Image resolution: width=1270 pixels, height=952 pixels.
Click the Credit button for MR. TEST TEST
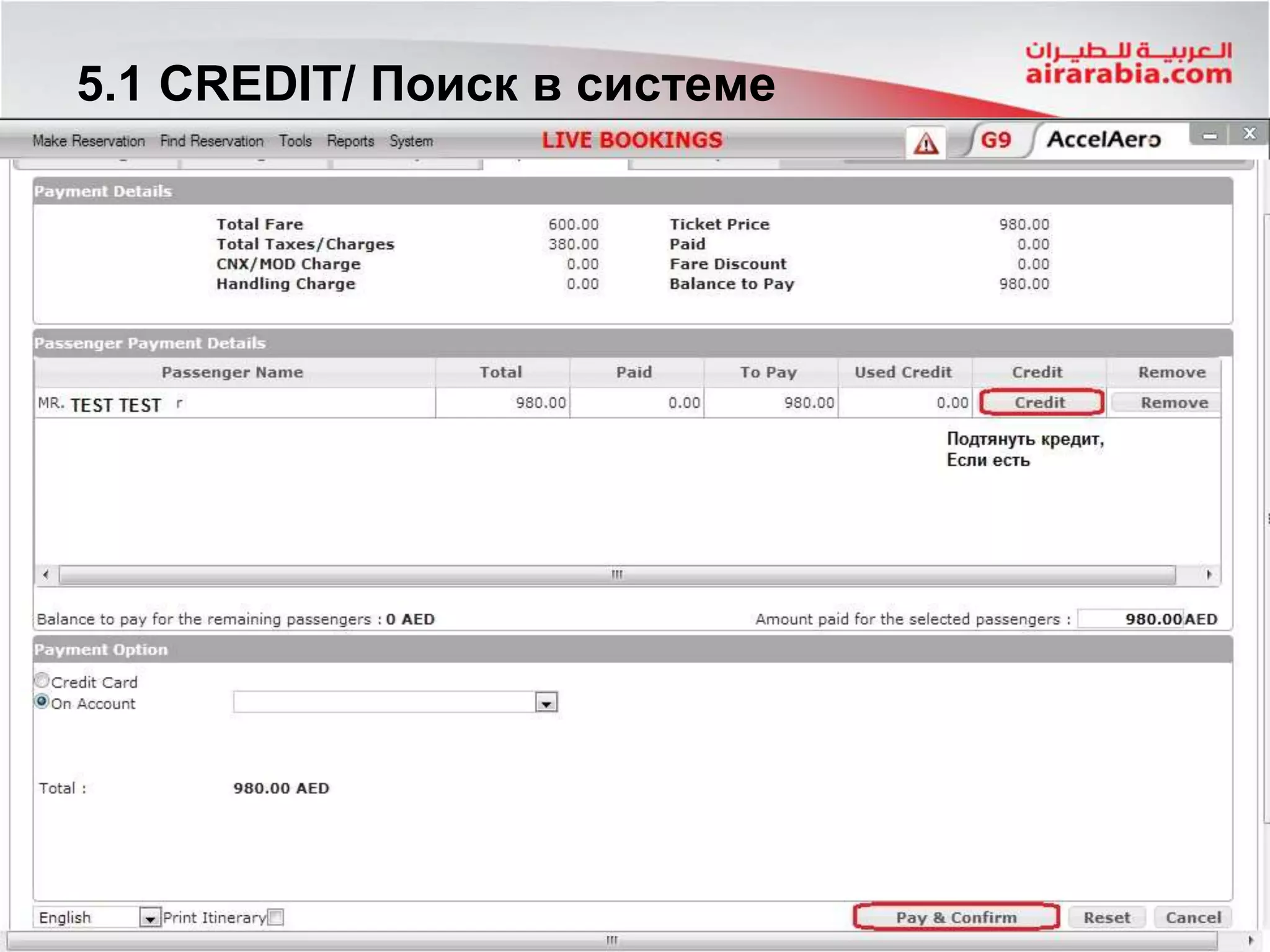point(1041,402)
